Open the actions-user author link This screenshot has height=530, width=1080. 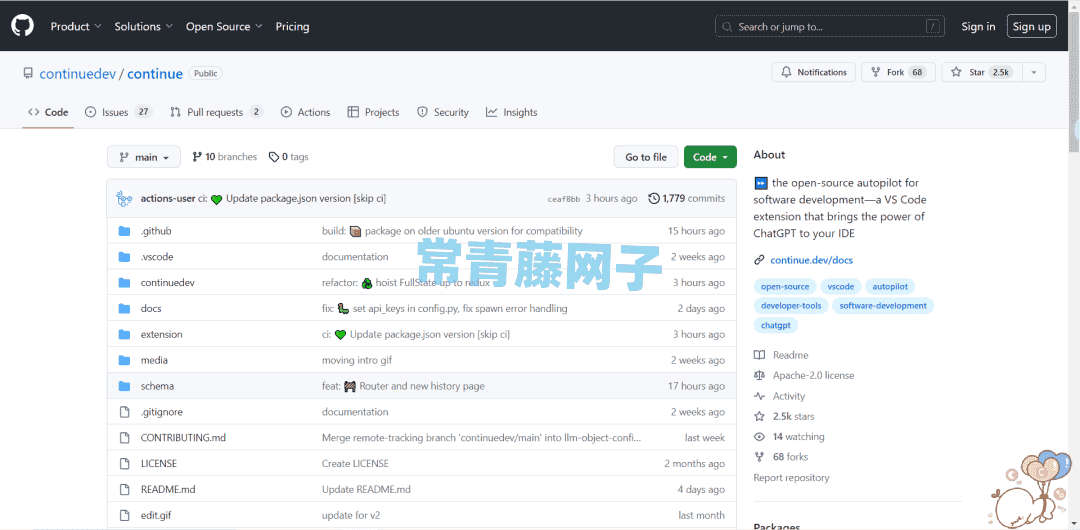pyautogui.click(x=167, y=198)
